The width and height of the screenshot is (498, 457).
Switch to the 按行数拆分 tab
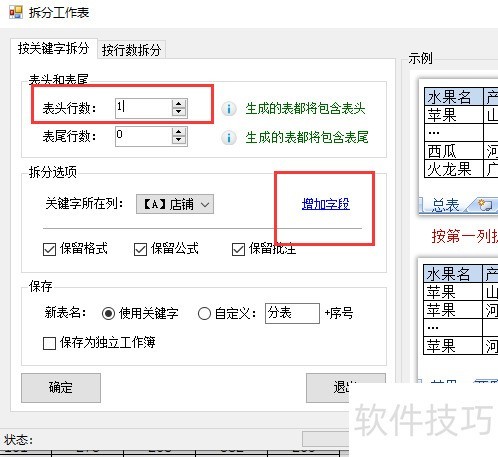(x=131, y=50)
